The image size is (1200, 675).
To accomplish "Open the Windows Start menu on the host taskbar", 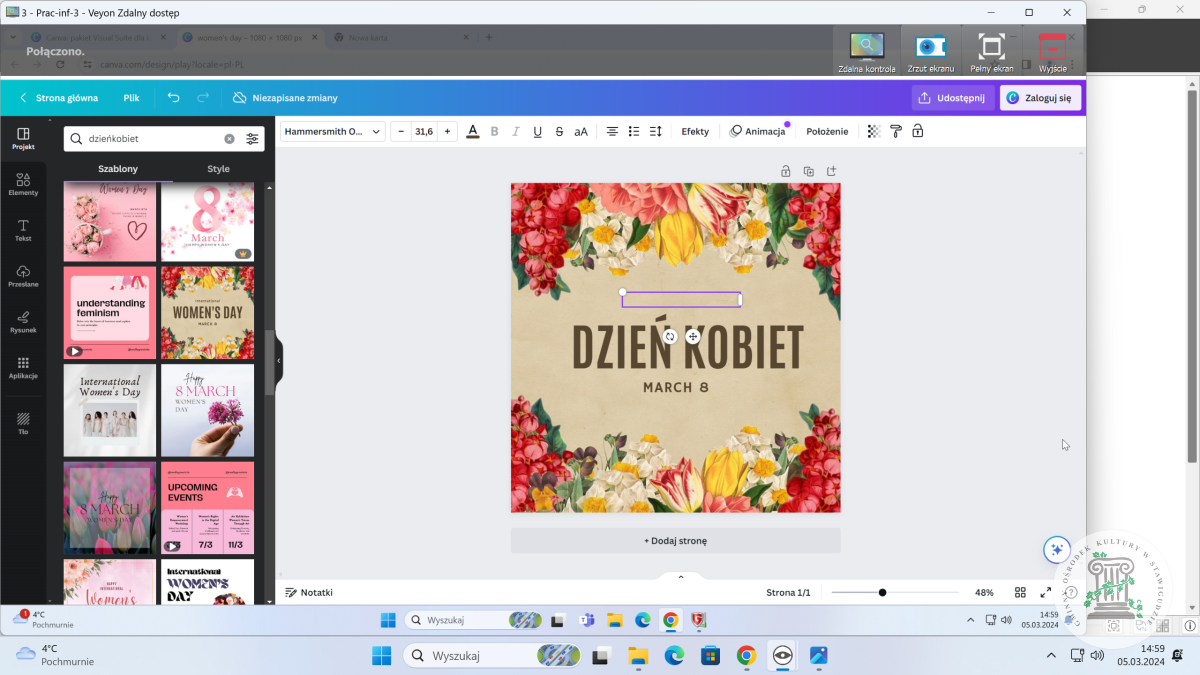I will (x=382, y=656).
